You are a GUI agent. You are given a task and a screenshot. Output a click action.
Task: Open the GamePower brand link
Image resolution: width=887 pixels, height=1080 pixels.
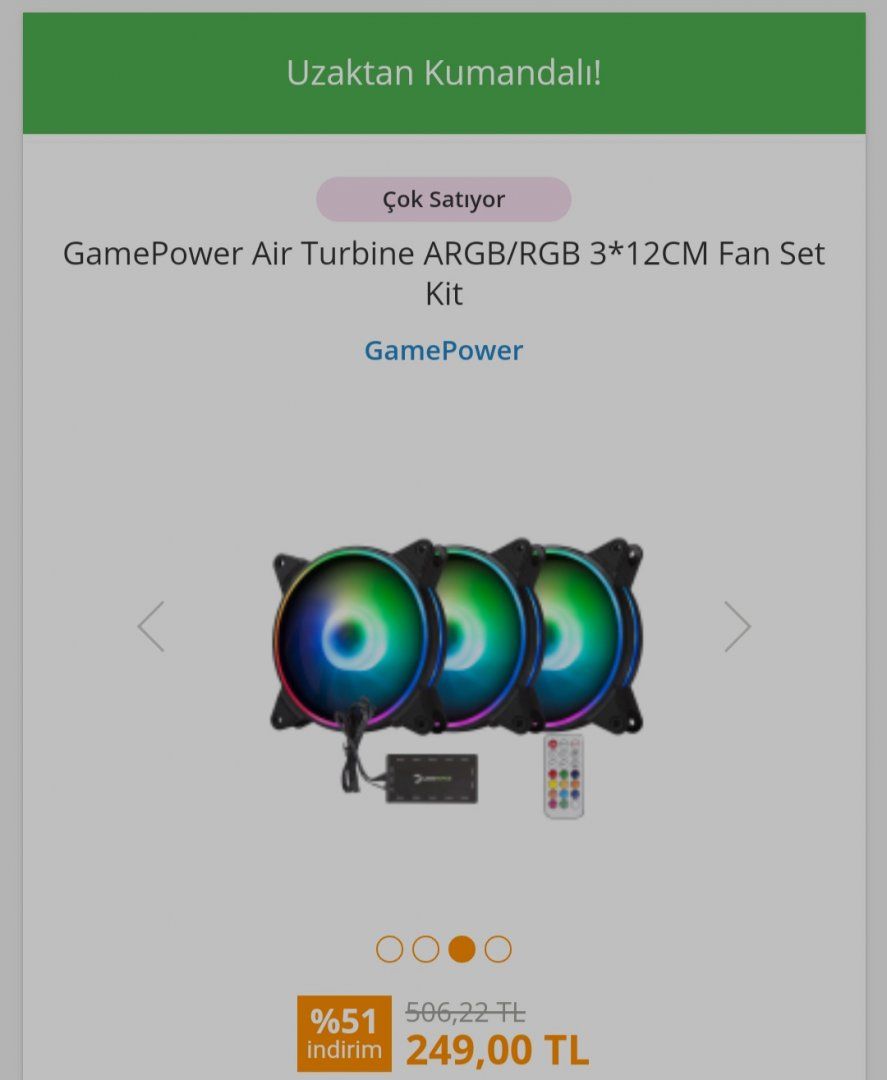click(444, 351)
